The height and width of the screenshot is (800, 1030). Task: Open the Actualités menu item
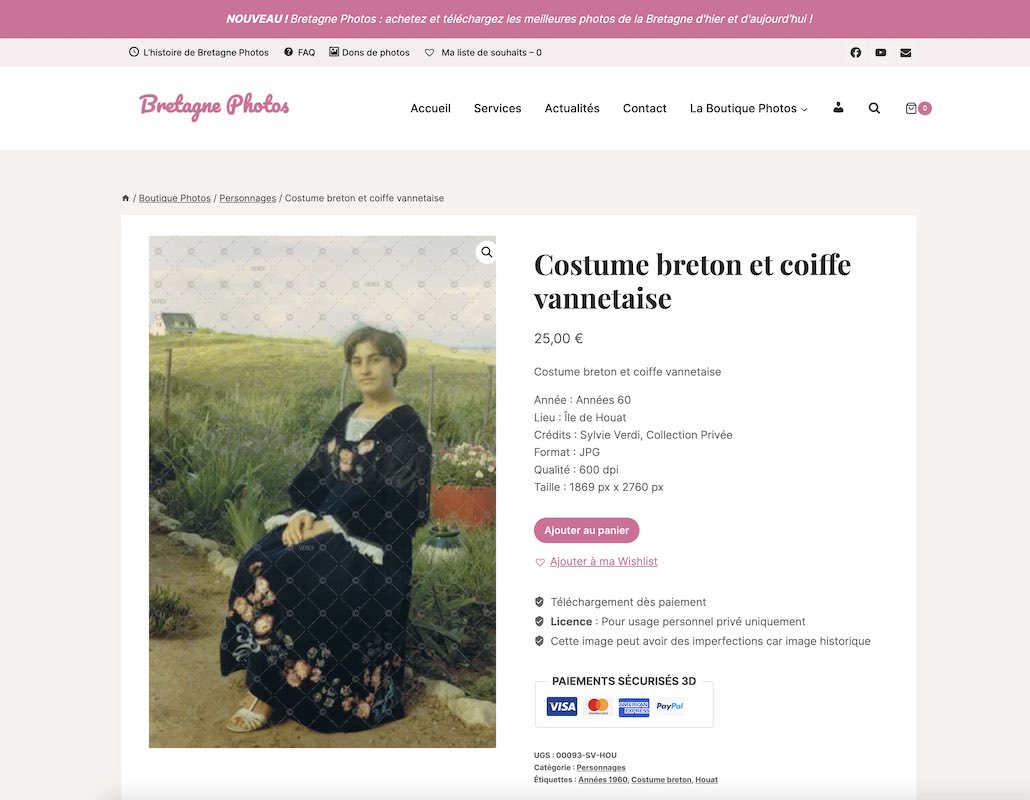click(x=571, y=108)
